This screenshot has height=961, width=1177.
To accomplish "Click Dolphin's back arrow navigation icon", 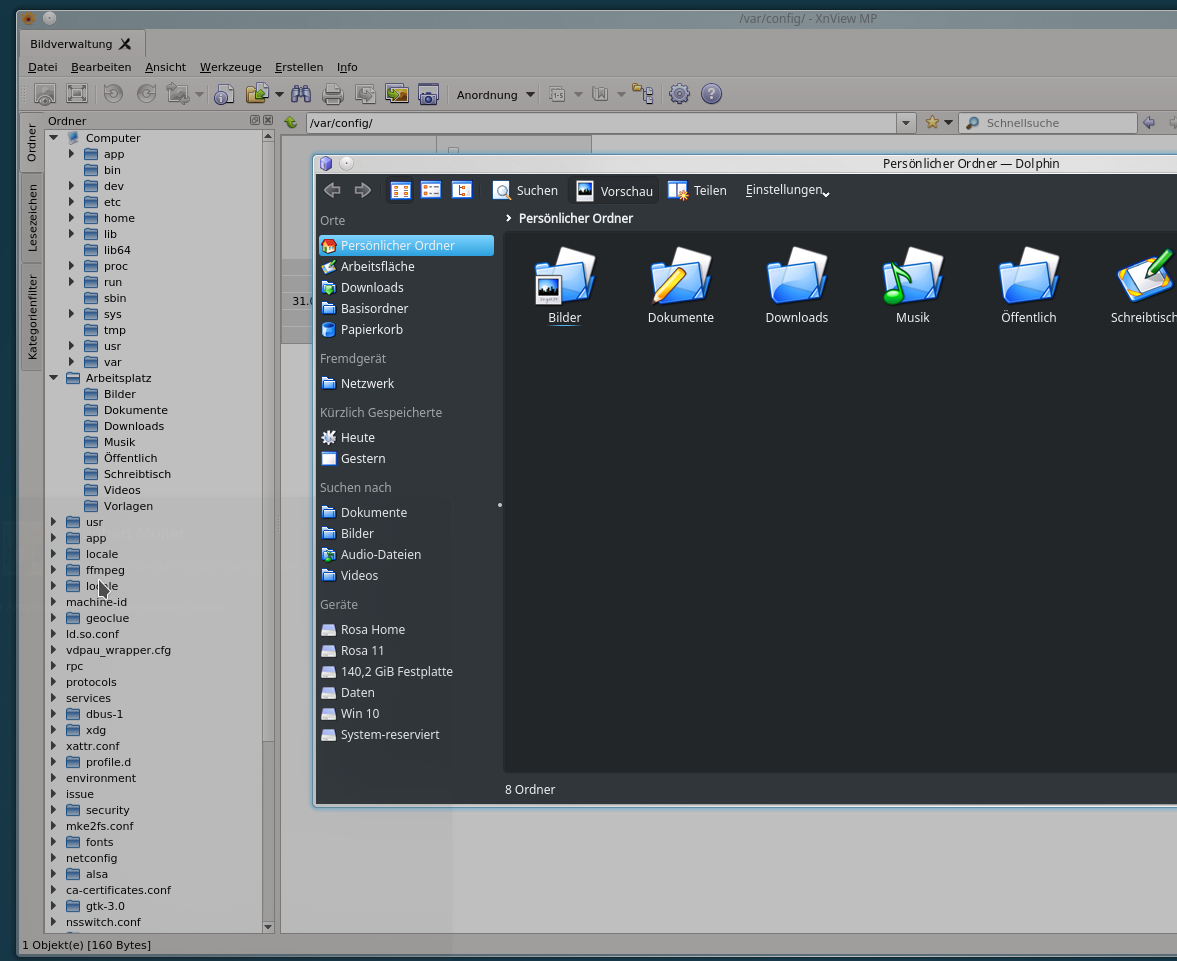I will pos(333,190).
